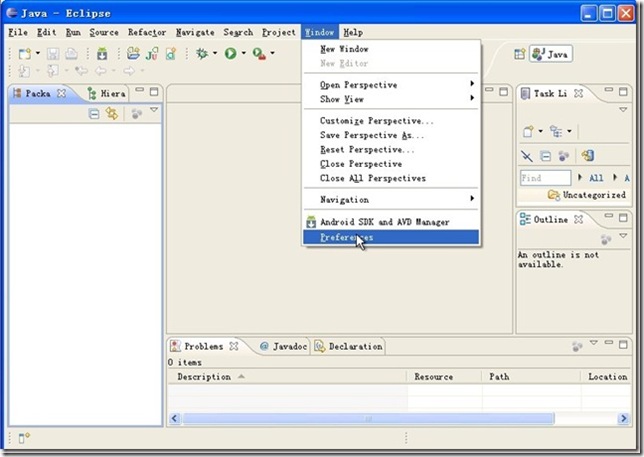Image resolution: width=644 pixels, height=457 pixels.
Task: Select Save Perspective As menu entry
Action: 391,135
